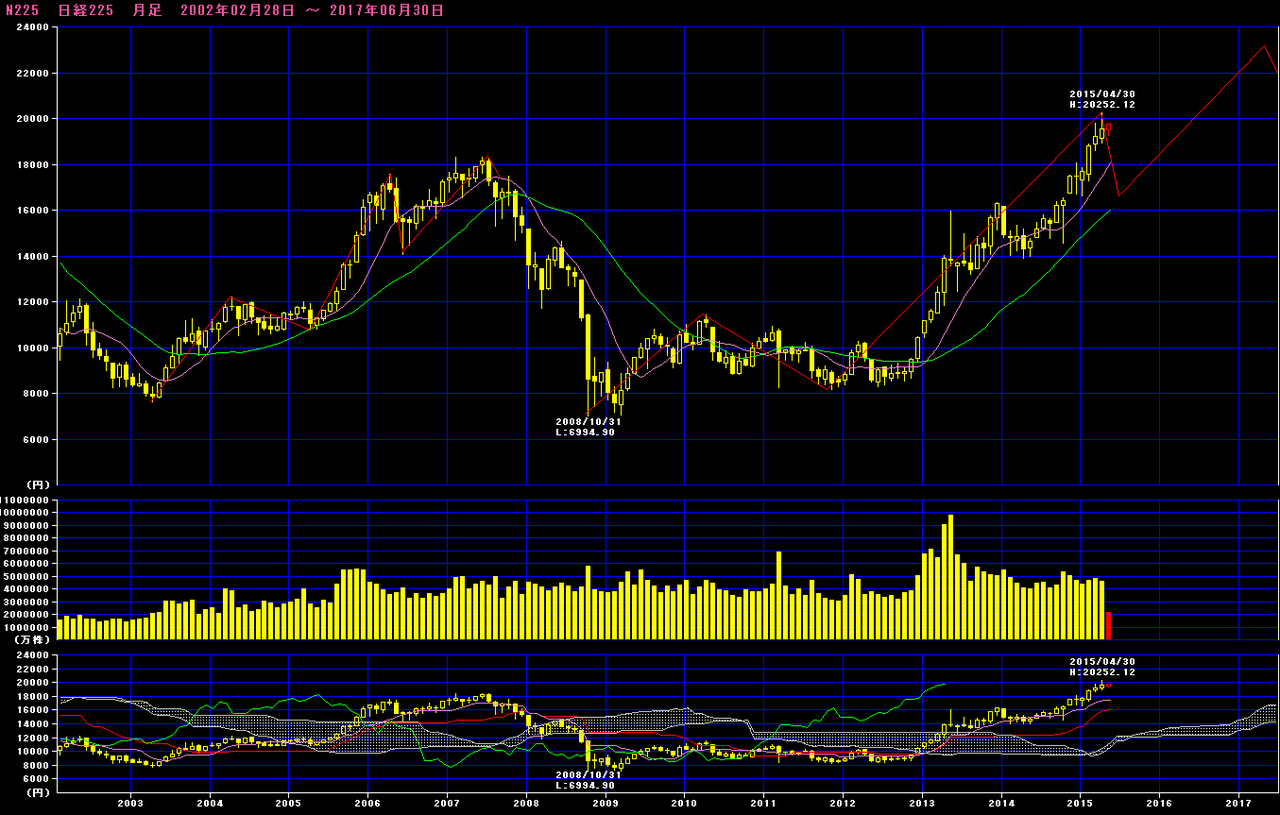Click the start date 2002年02月28日
This screenshot has height=815, width=1280.
click(238, 10)
